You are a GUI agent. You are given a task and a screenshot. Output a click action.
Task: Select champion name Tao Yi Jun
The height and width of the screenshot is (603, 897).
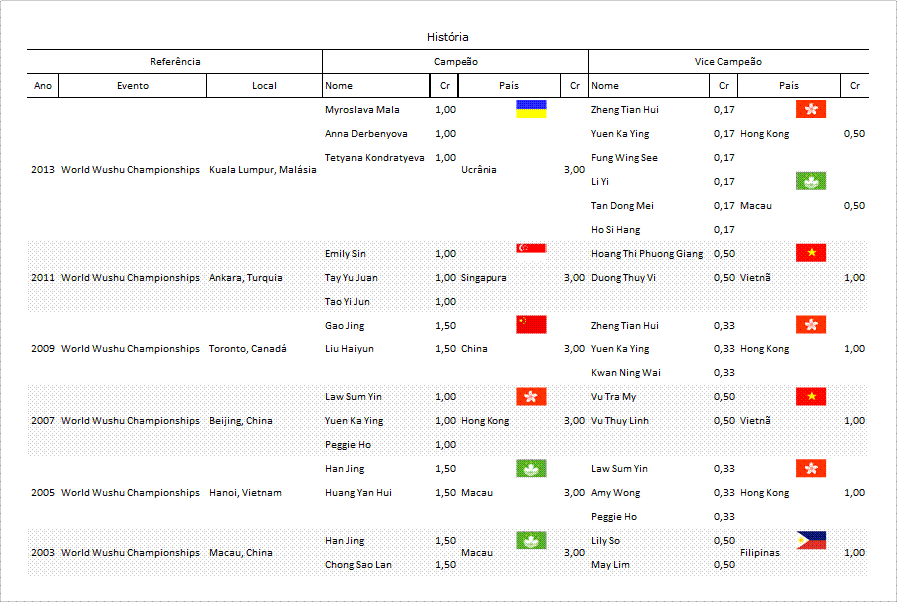point(347,302)
